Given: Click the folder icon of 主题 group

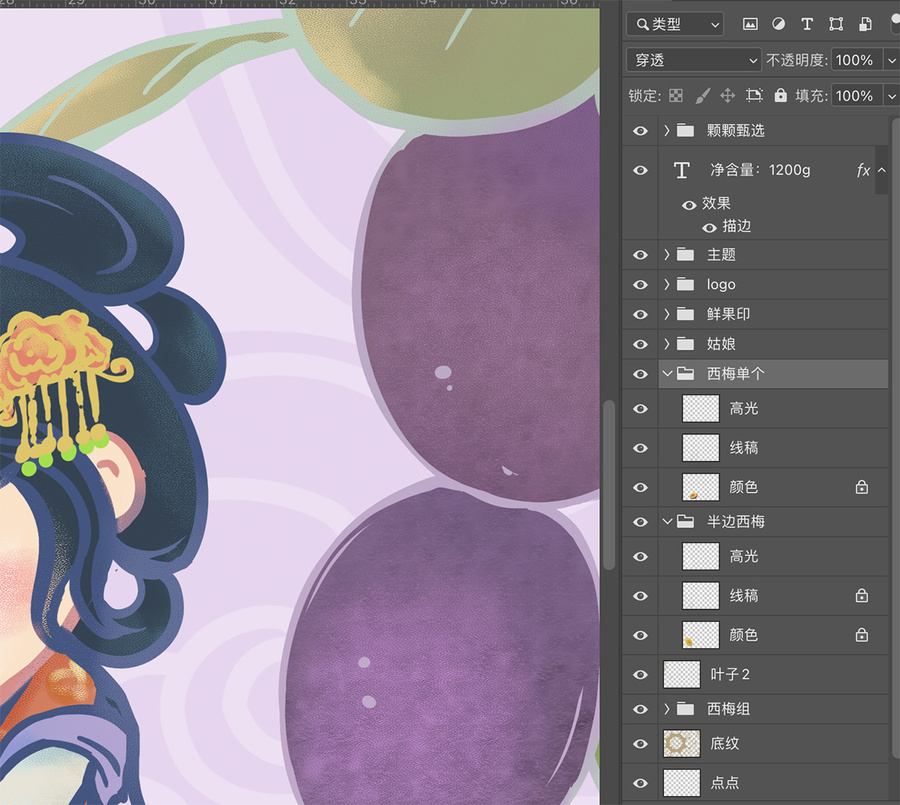Looking at the screenshot, I should 685,254.
